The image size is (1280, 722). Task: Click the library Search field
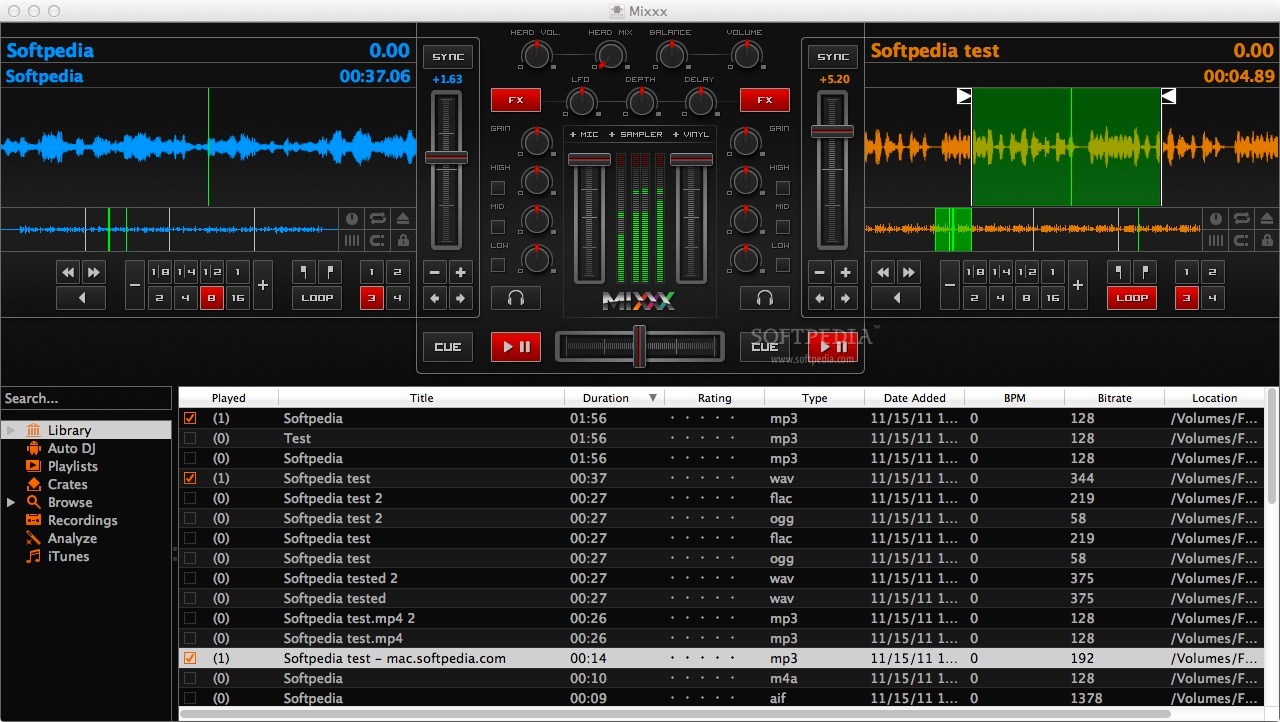coord(86,398)
